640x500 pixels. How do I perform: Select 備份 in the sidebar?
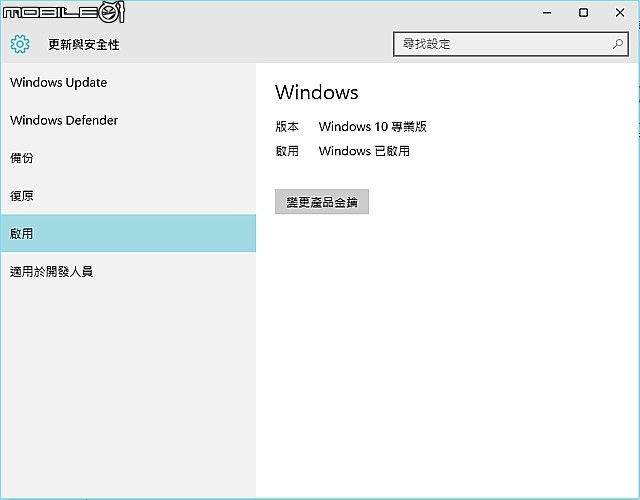click(128, 158)
